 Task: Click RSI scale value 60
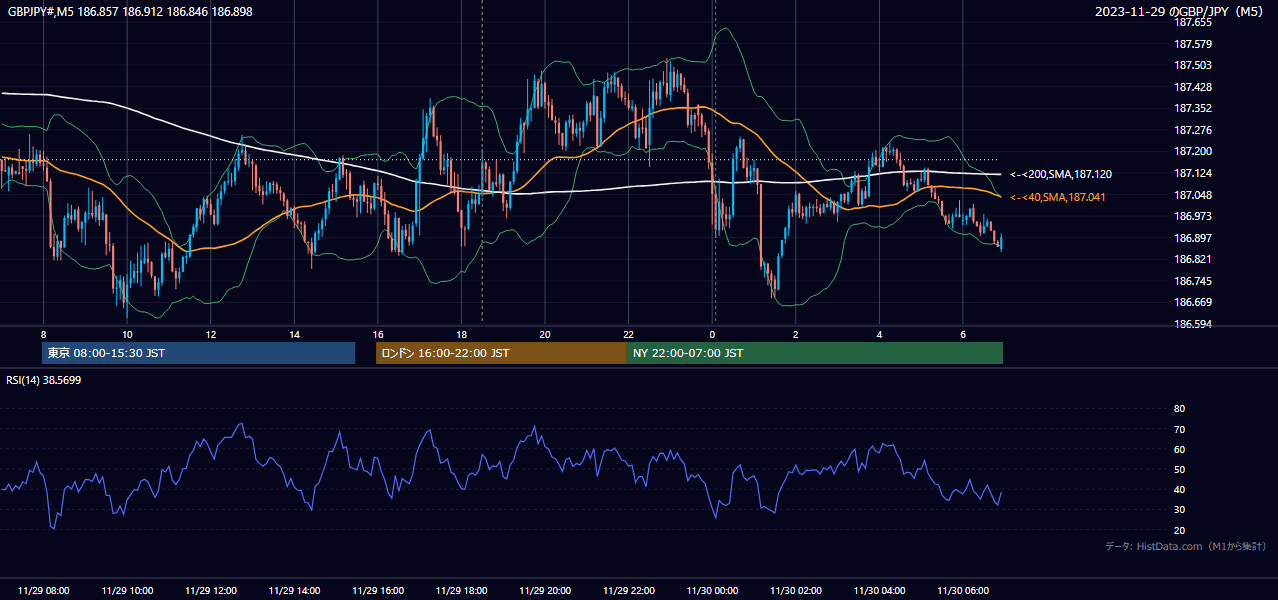pos(1179,449)
